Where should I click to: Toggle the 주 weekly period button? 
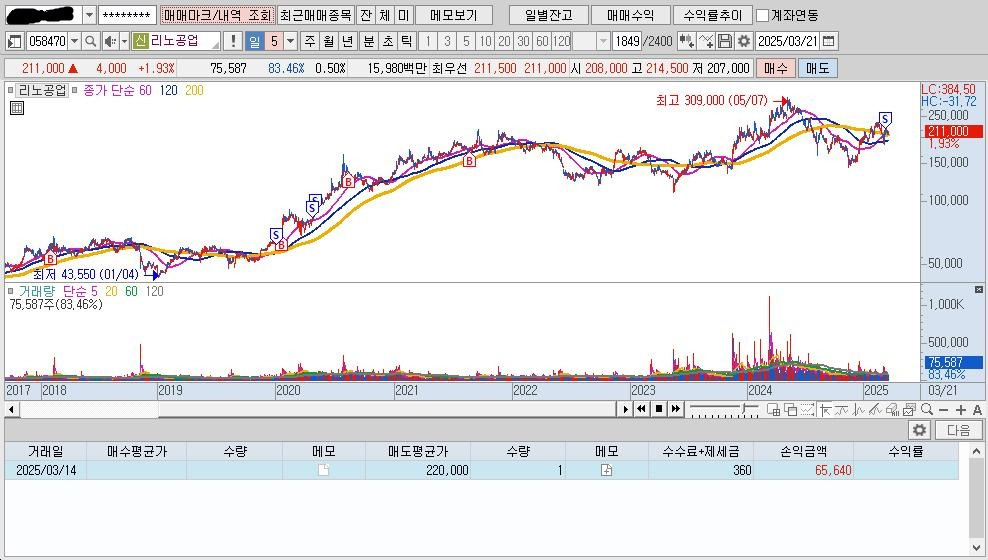click(x=309, y=41)
